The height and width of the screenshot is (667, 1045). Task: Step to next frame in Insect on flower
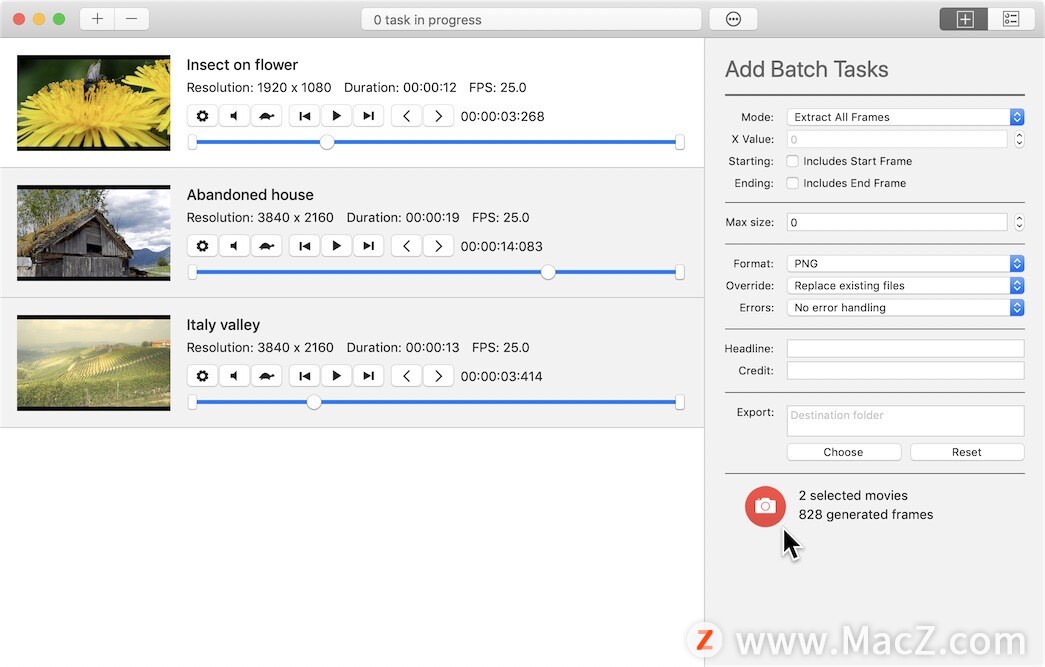tap(439, 116)
